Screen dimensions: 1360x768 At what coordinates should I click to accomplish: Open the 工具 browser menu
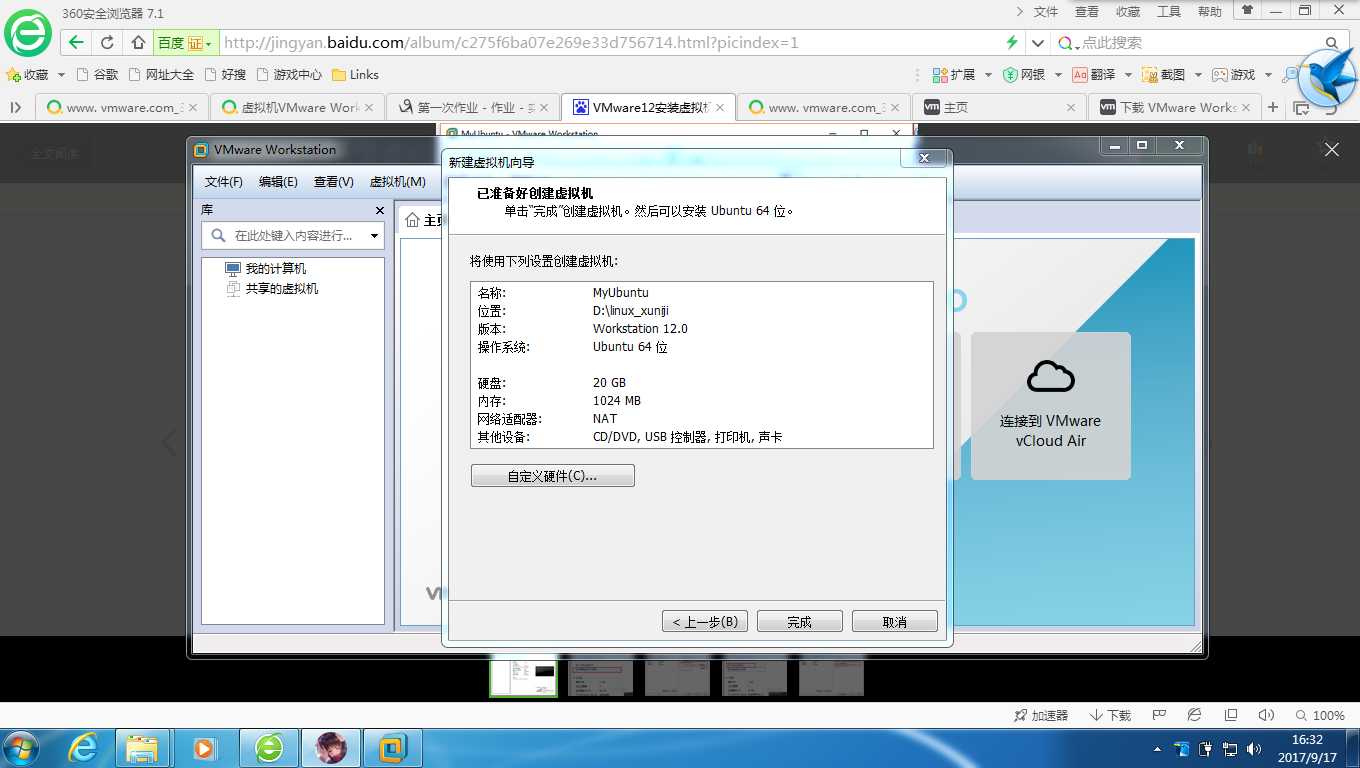pos(1169,12)
